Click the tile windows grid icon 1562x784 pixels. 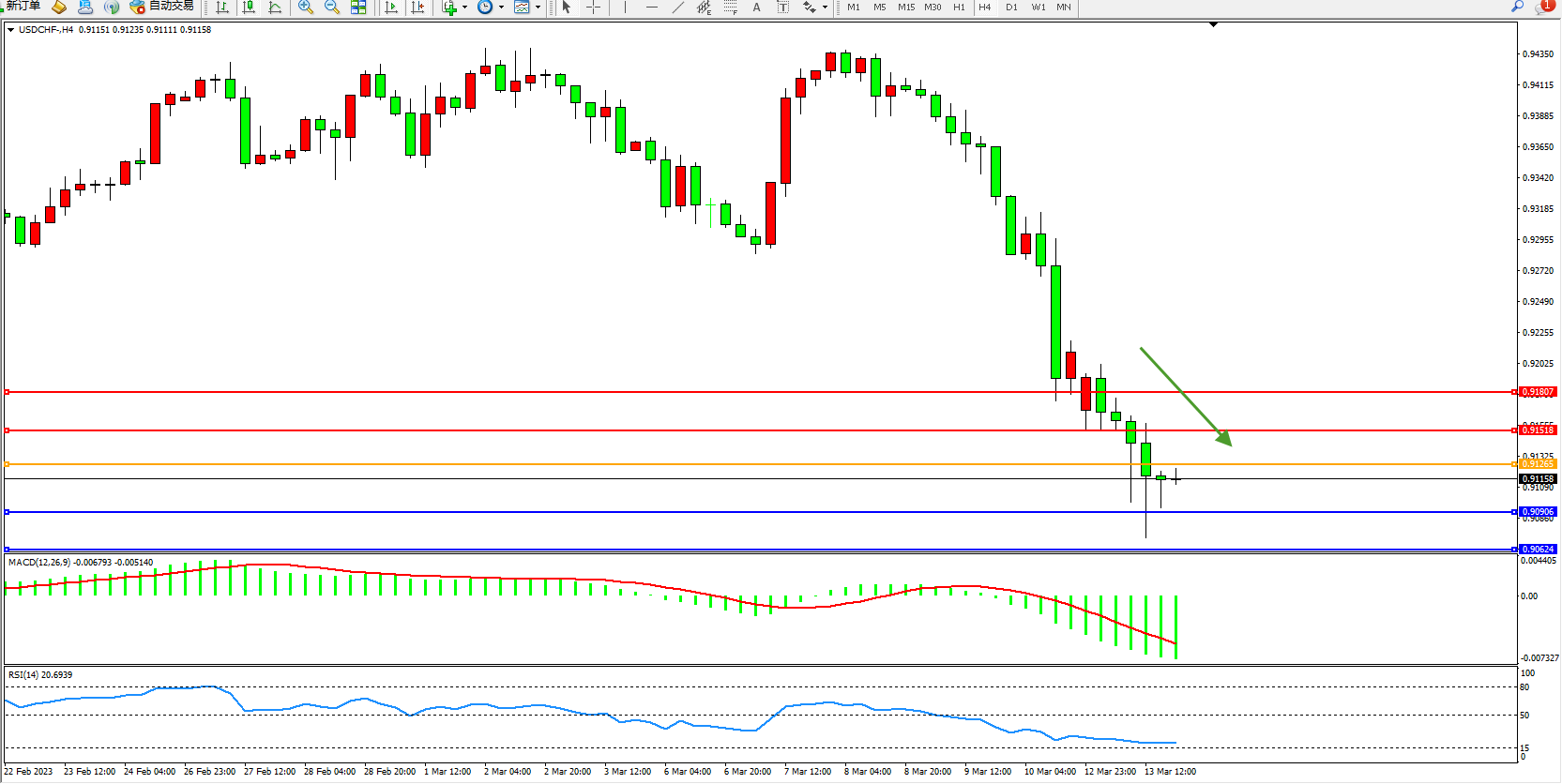click(358, 7)
